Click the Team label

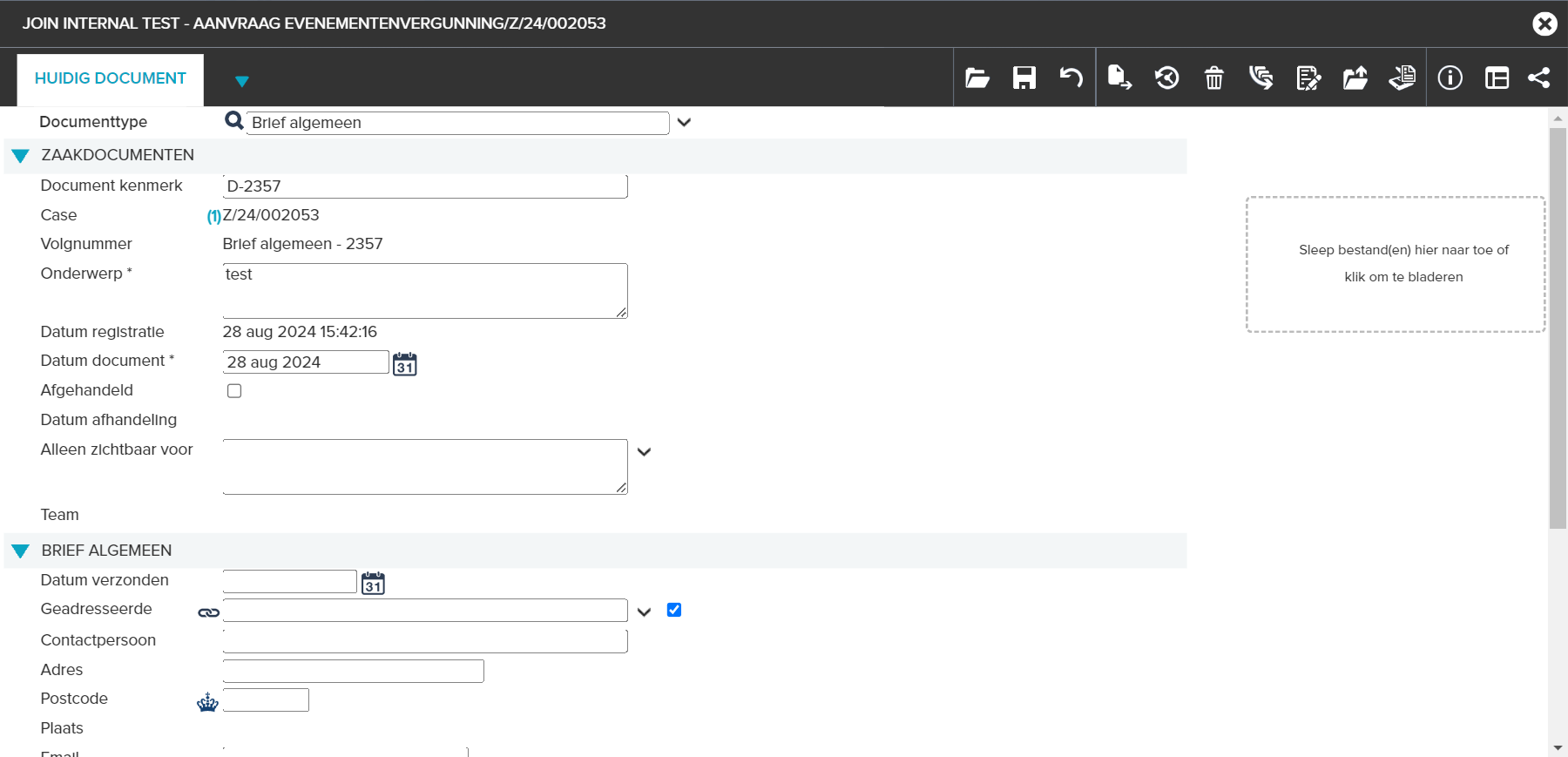point(59,515)
